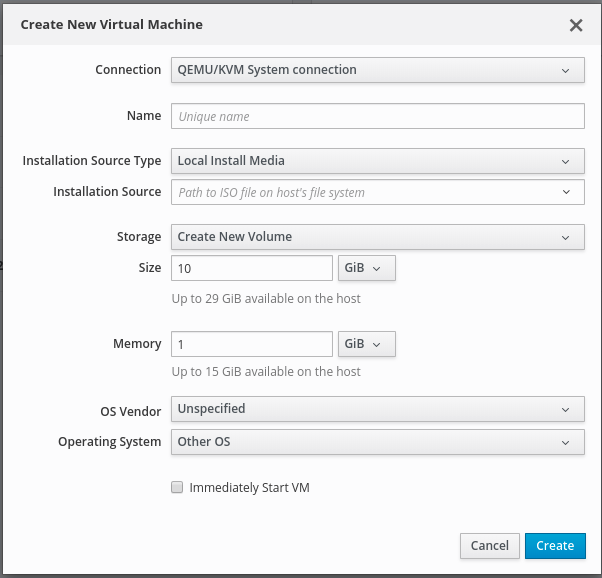Expand the Installation Source Type dropdown
The height and width of the screenshot is (578, 602).
click(x=377, y=161)
